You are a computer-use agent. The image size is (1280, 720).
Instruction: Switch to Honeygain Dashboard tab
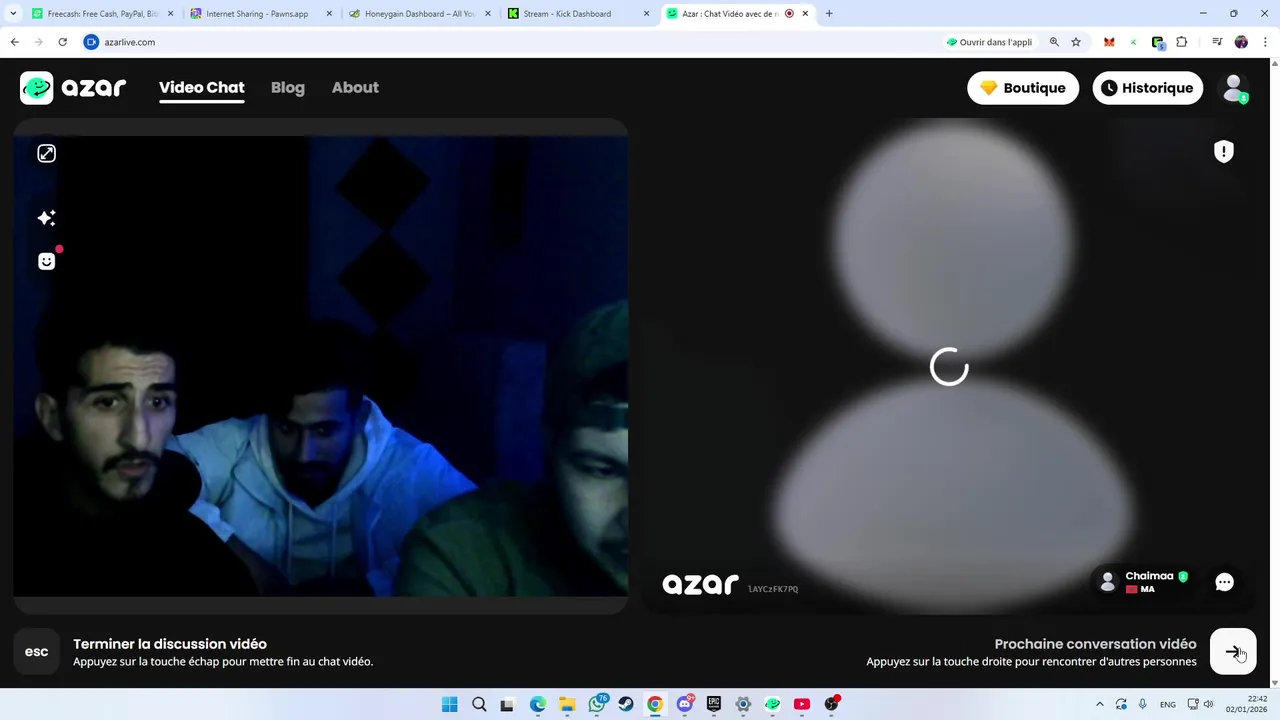419,14
